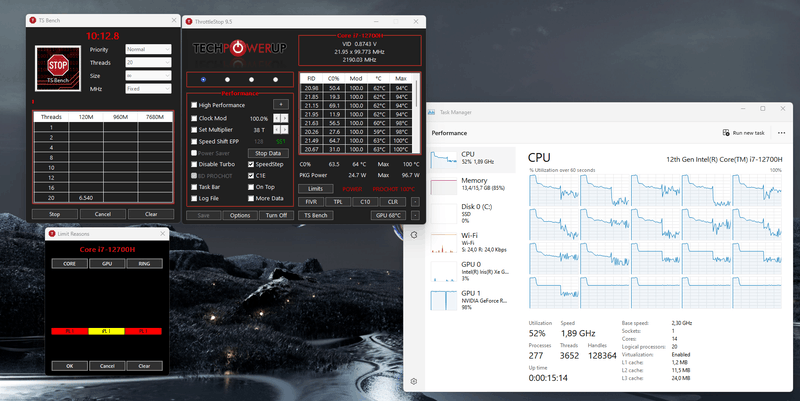Click OK in the Limit Reasons window

coord(69,366)
